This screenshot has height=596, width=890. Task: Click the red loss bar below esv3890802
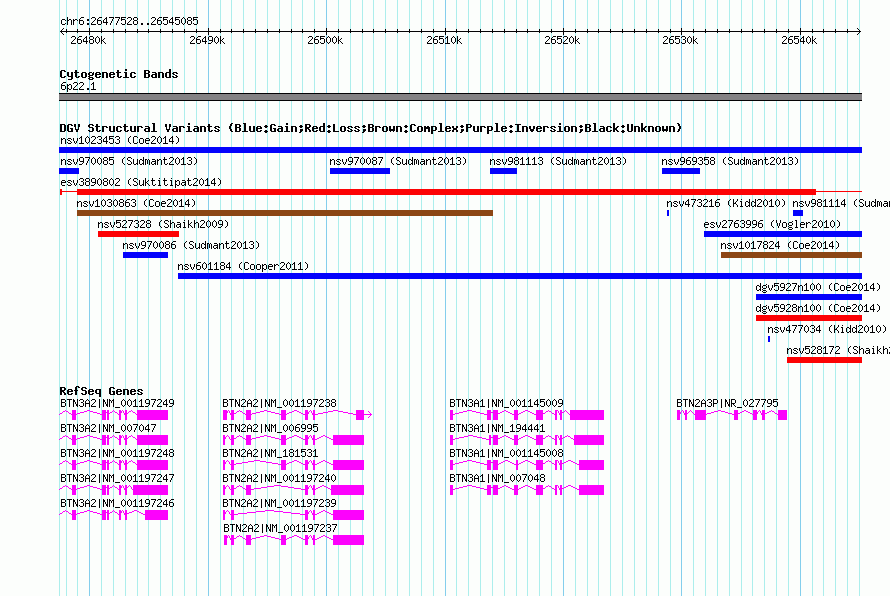(x=446, y=192)
